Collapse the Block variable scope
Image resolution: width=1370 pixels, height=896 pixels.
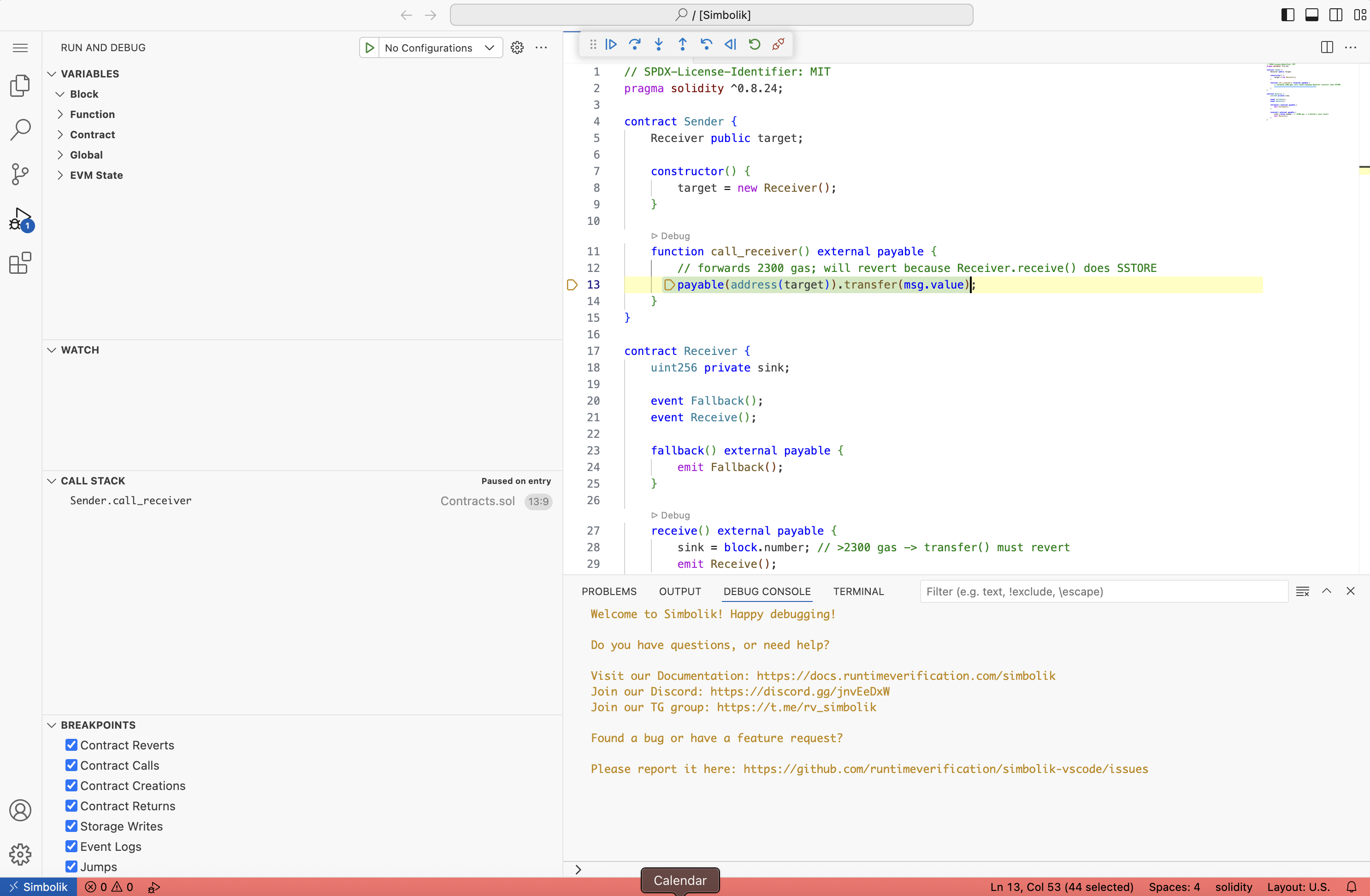pos(60,94)
